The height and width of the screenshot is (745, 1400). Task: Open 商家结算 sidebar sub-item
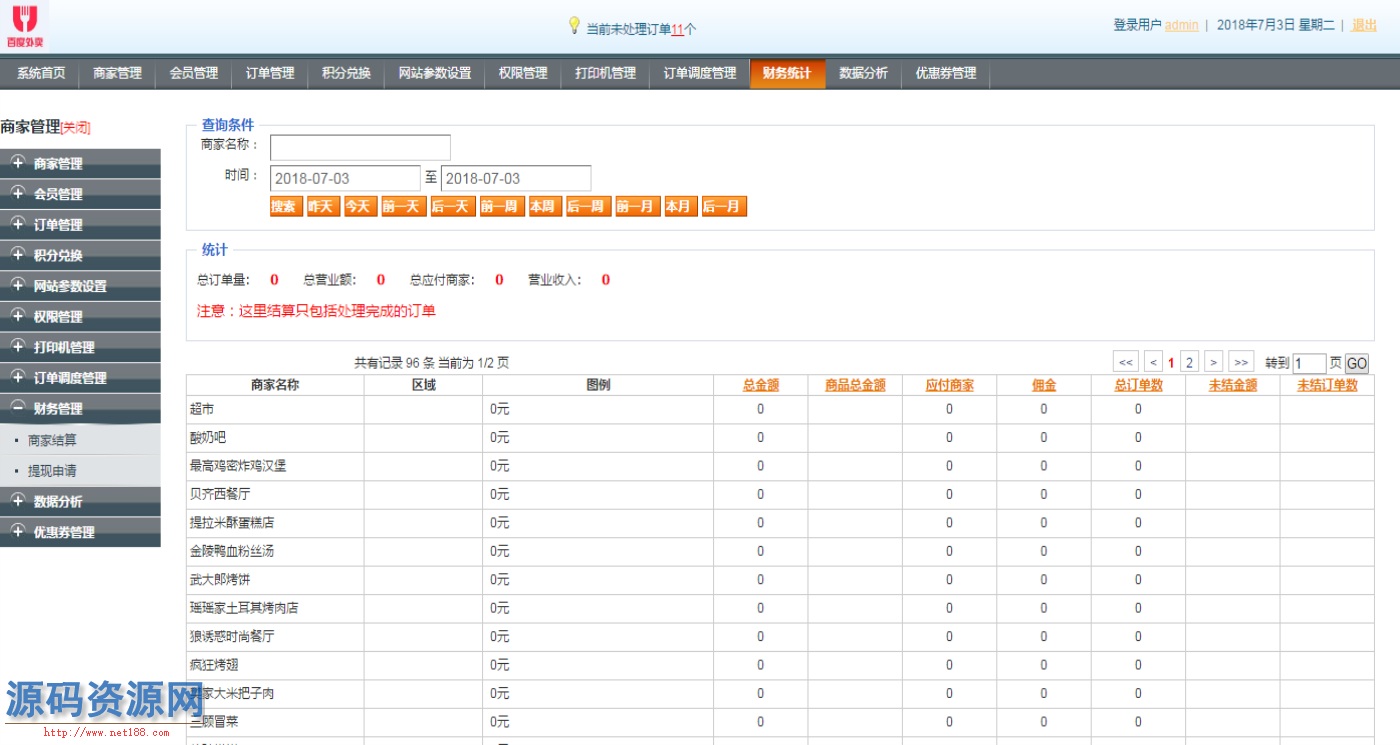tap(52, 440)
